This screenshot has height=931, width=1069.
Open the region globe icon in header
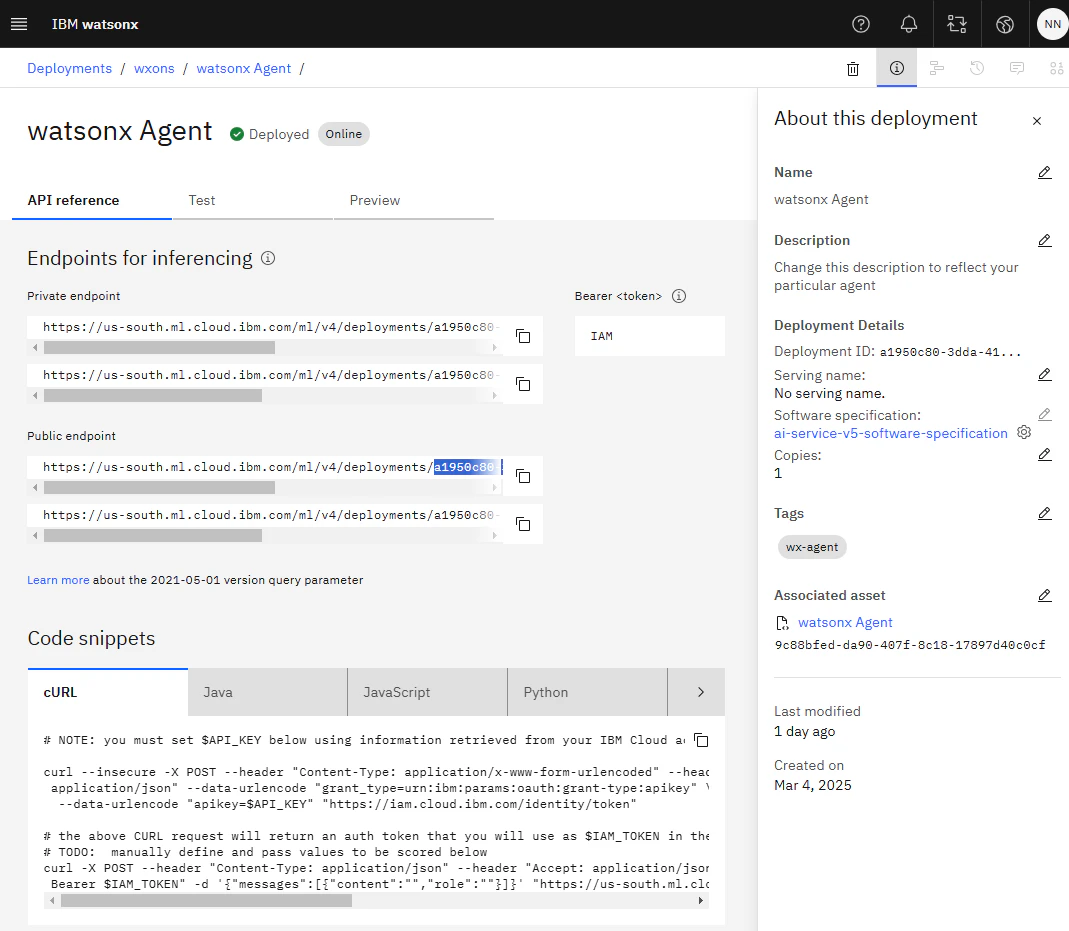tap(1004, 24)
